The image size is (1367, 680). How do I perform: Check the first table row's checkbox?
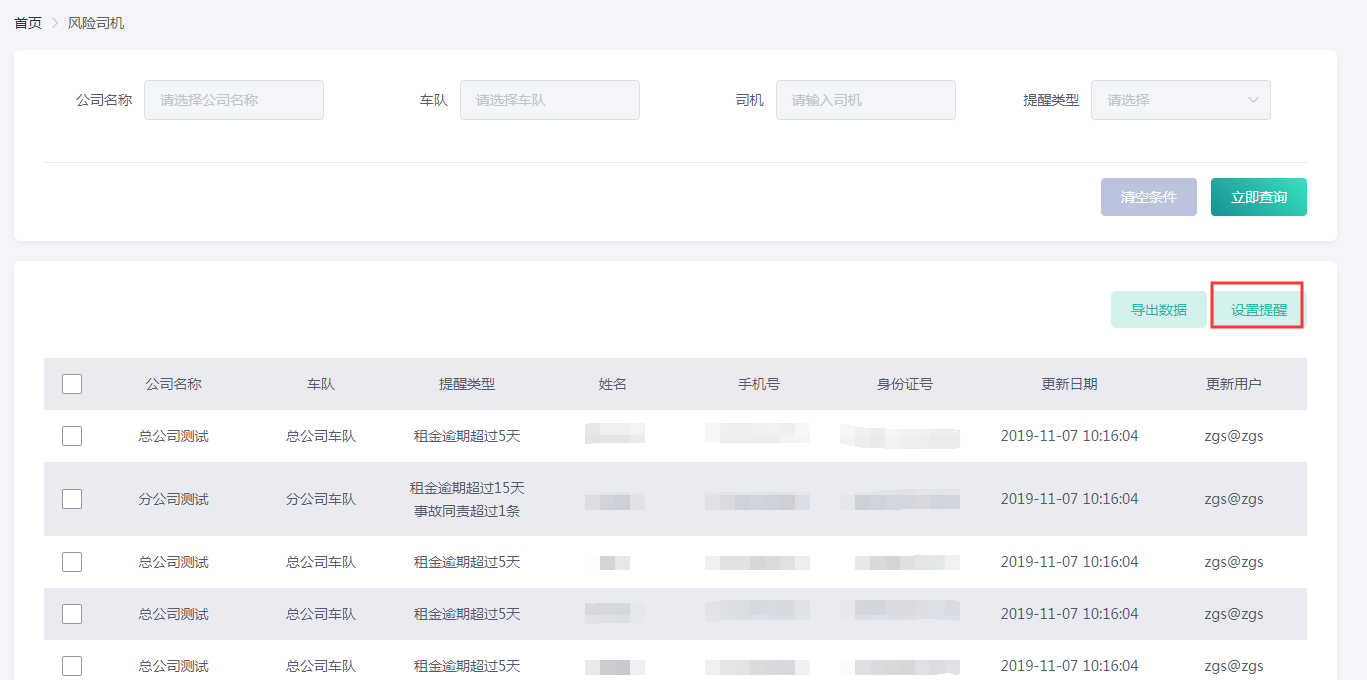72,436
